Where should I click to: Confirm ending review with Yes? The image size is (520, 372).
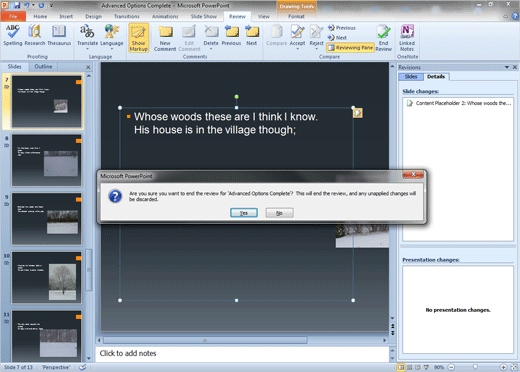click(x=244, y=213)
